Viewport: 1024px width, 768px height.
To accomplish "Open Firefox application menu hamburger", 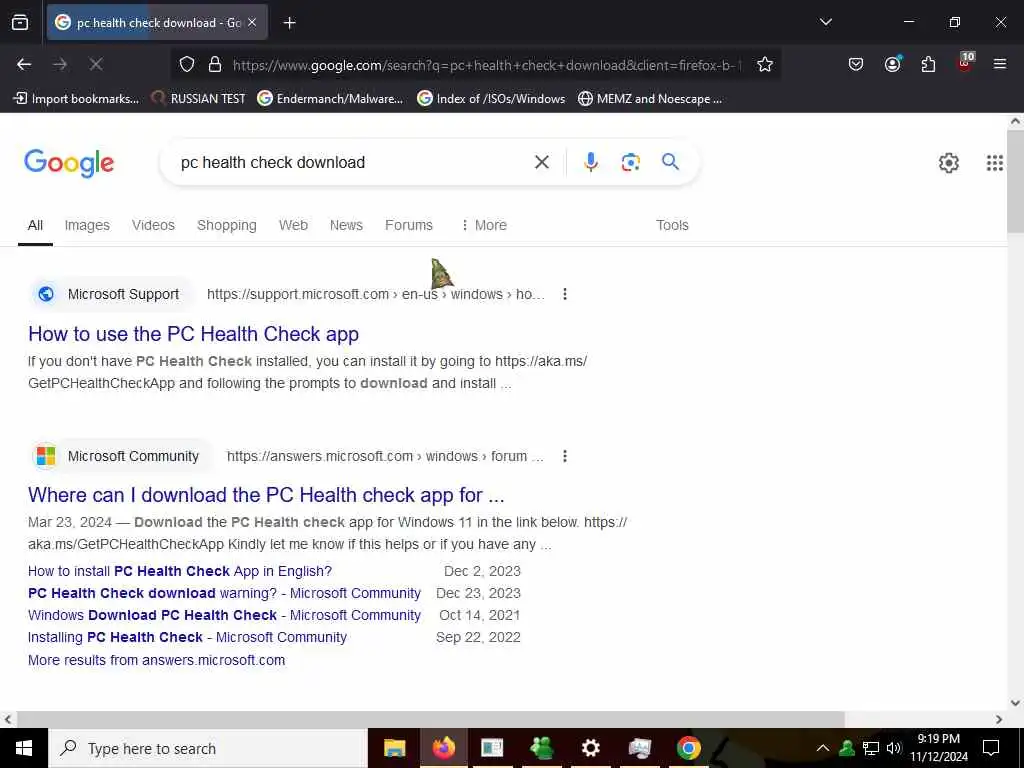I will tap(1000, 64).
